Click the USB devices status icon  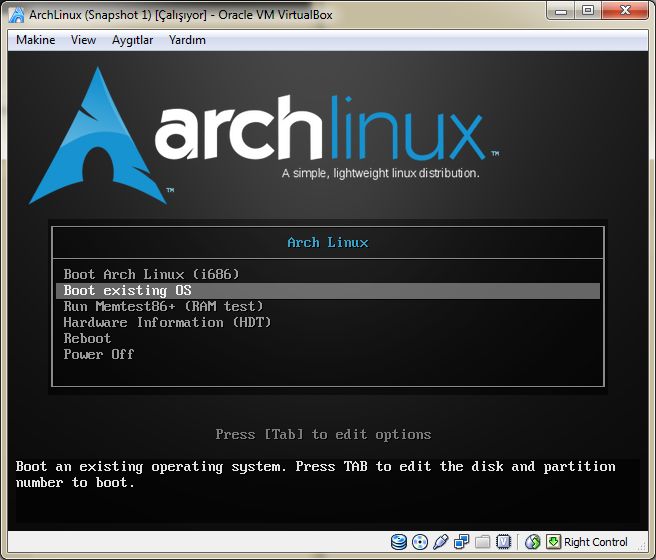(441, 542)
